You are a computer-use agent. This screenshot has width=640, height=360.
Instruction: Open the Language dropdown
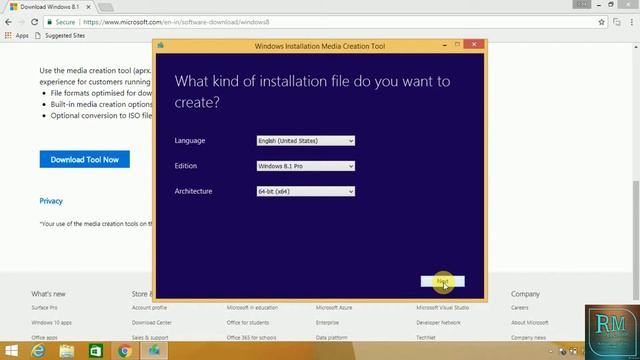306,141
